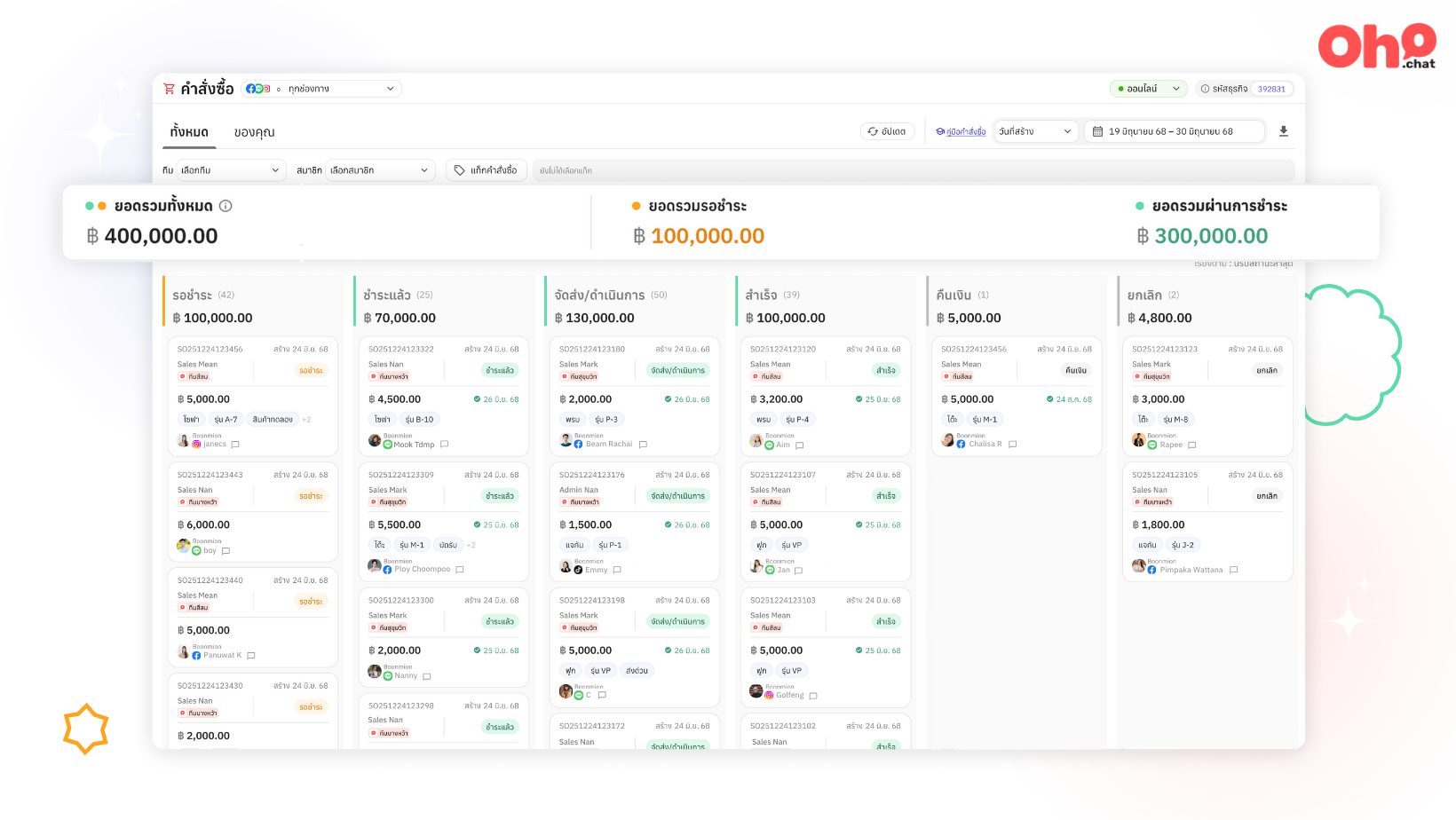Screen dimensions: 1456x820
Task: Click ยอดรวมผ่านการชำระ amount 300,000.00
Action: [x=1211, y=236]
